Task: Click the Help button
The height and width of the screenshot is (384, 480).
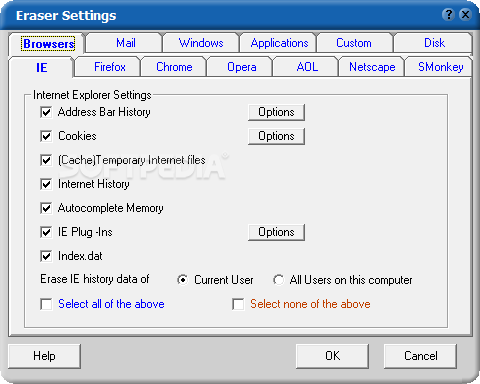Action: pyautogui.click(x=44, y=356)
